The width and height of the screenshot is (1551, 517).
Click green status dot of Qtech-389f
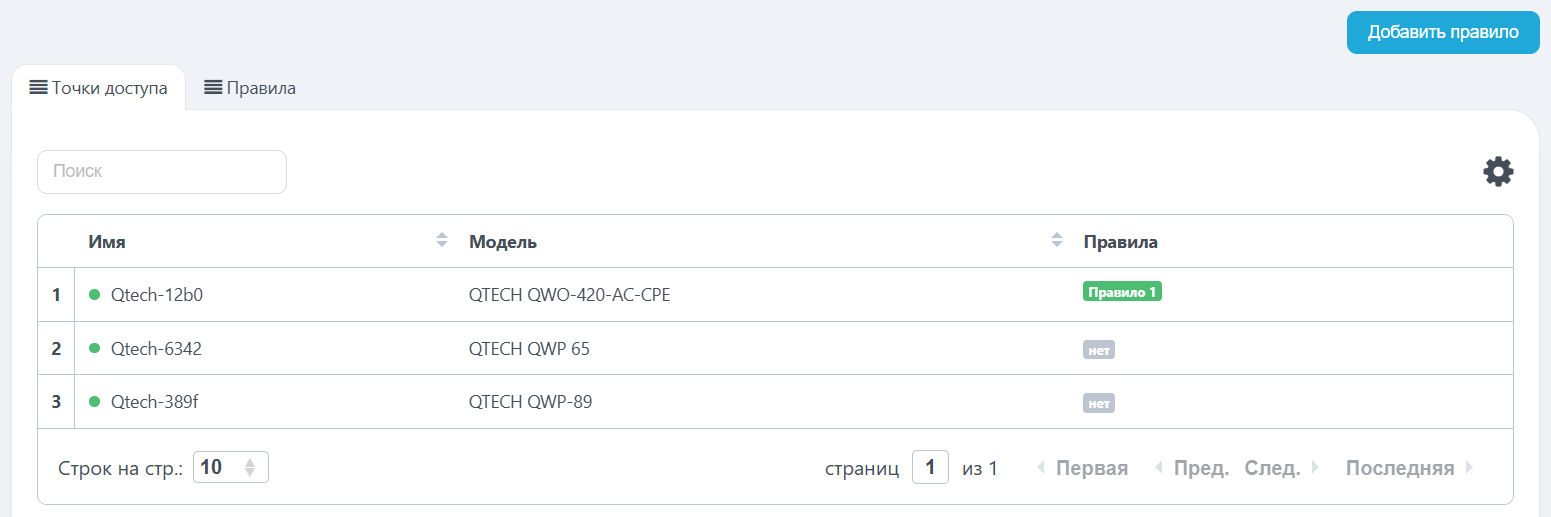click(x=95, y=402)
